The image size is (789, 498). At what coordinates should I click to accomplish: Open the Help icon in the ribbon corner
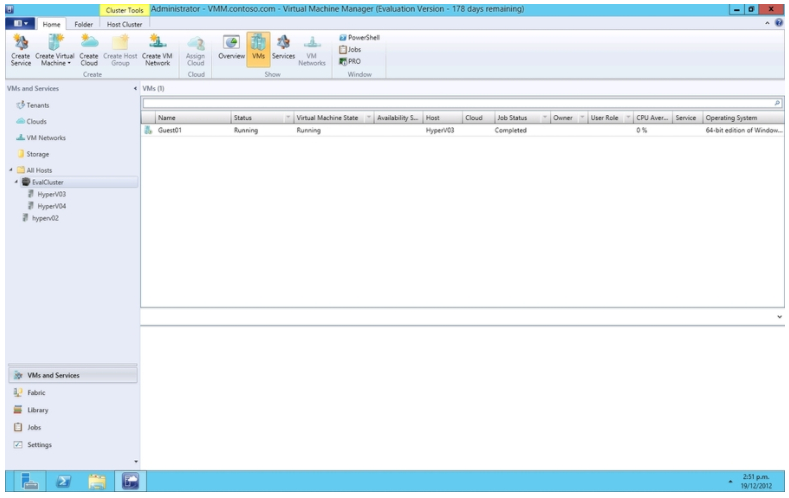pos(778,23)
